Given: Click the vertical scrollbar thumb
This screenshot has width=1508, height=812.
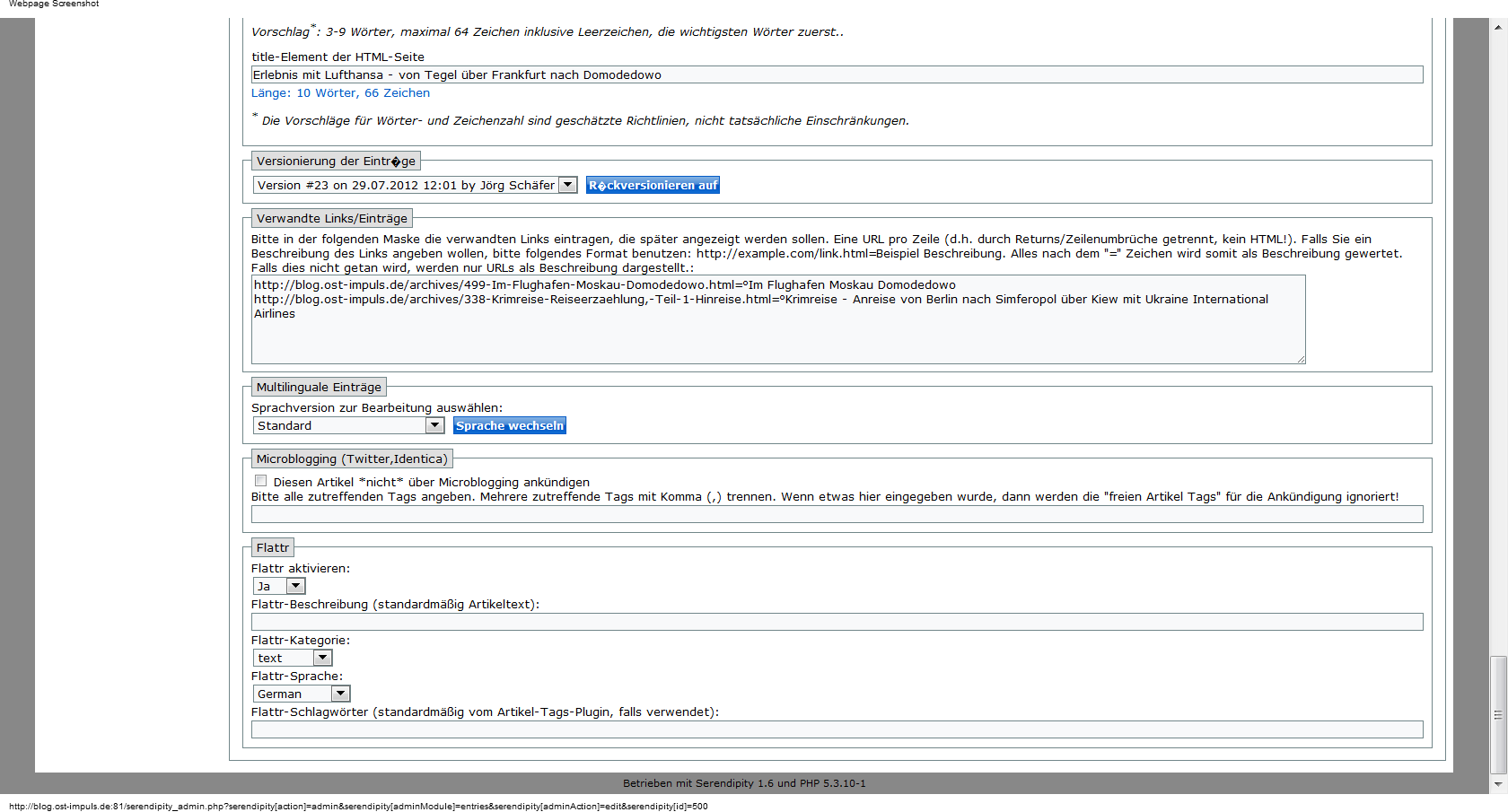Looking at the screenshot, I should coord(1498,715).
